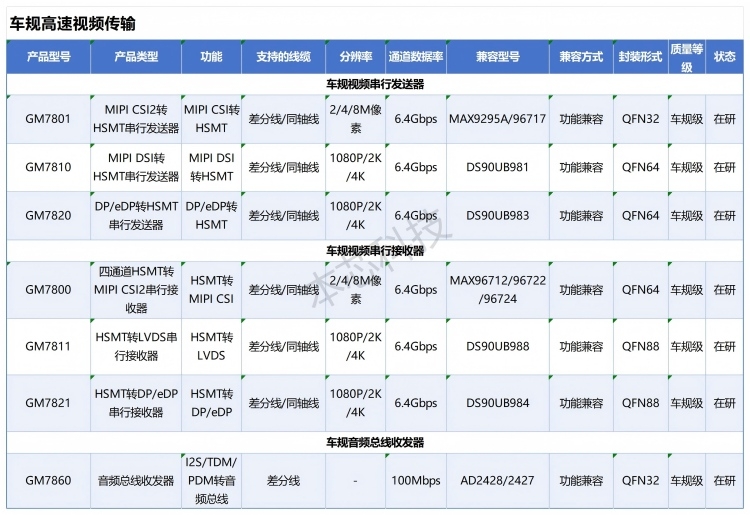This screenshot has height=515, width=750.
Task: Click the DS90UB981 compatible model cell
Action: click(498, 167)
